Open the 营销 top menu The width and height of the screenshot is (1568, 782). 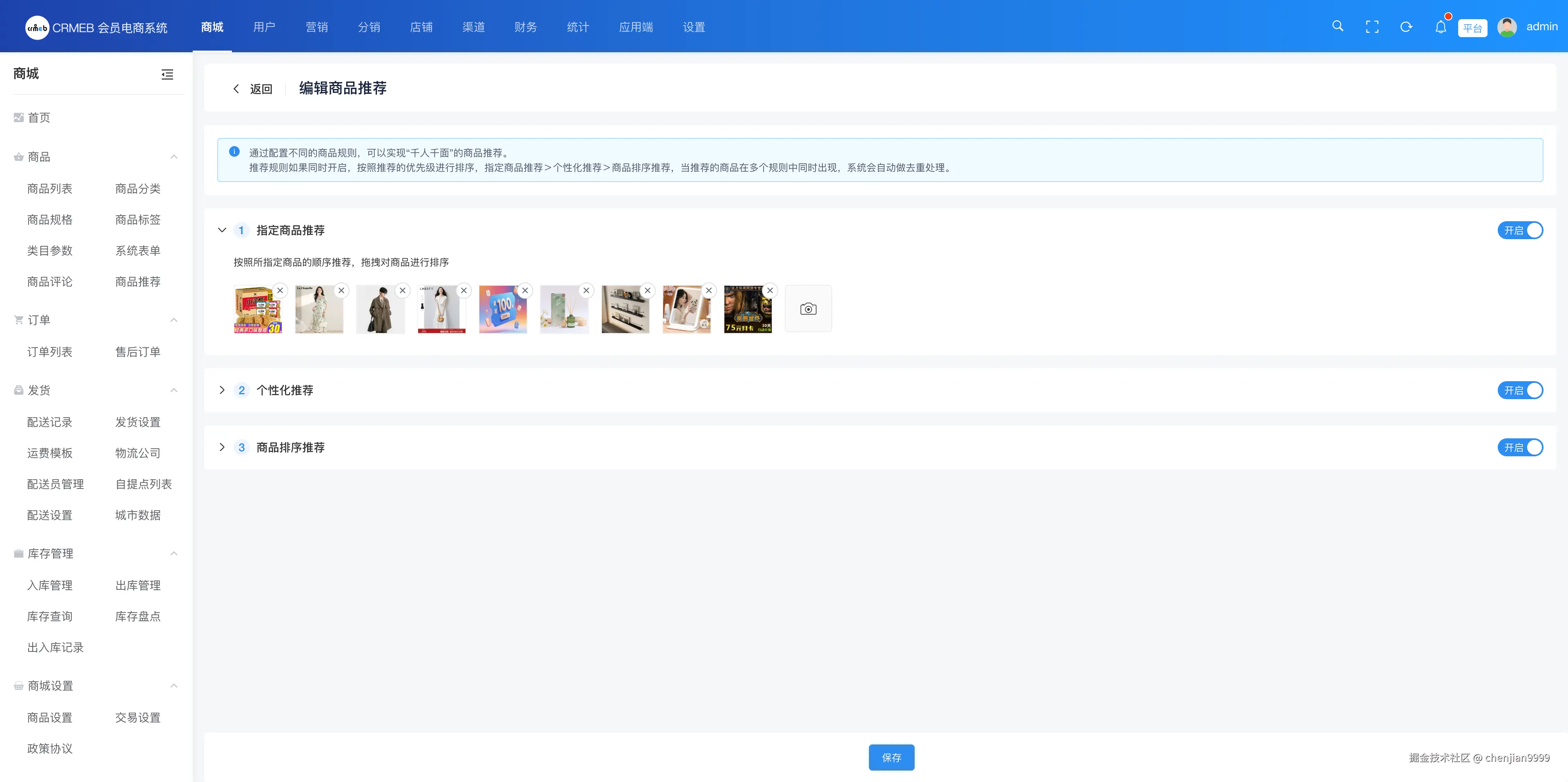[x=316, y=27]
